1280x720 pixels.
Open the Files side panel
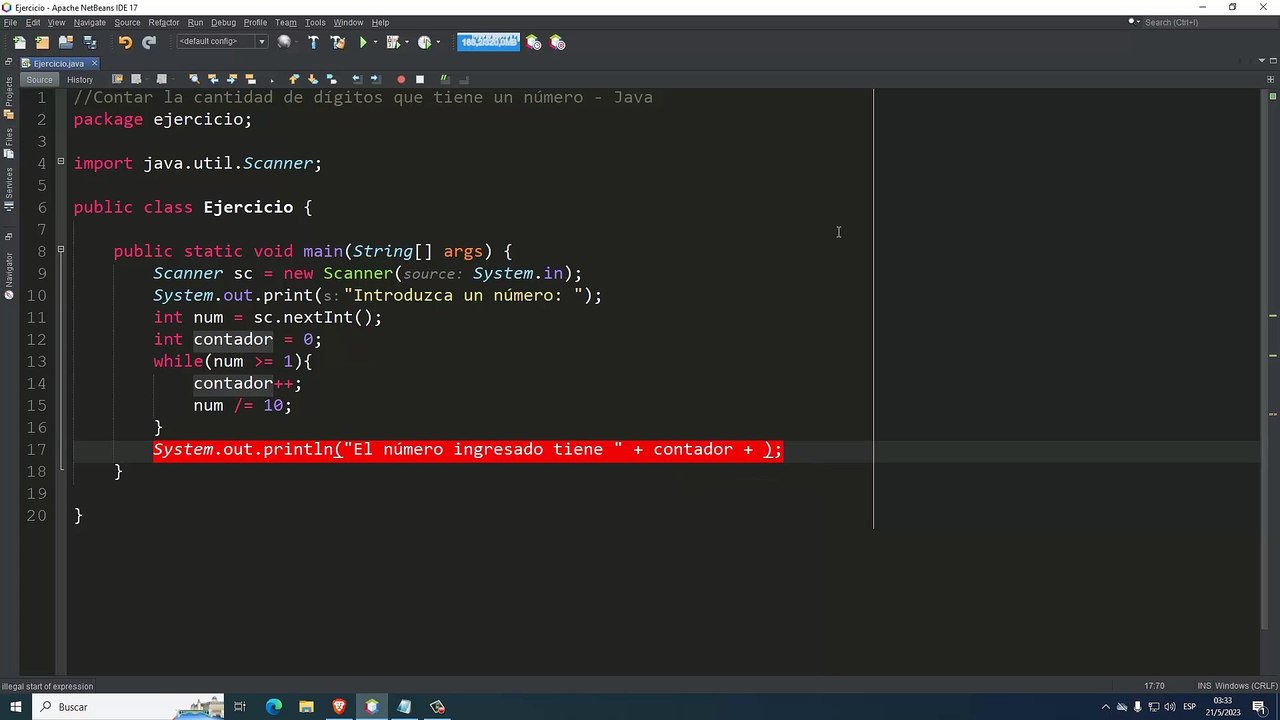point(9,143)
